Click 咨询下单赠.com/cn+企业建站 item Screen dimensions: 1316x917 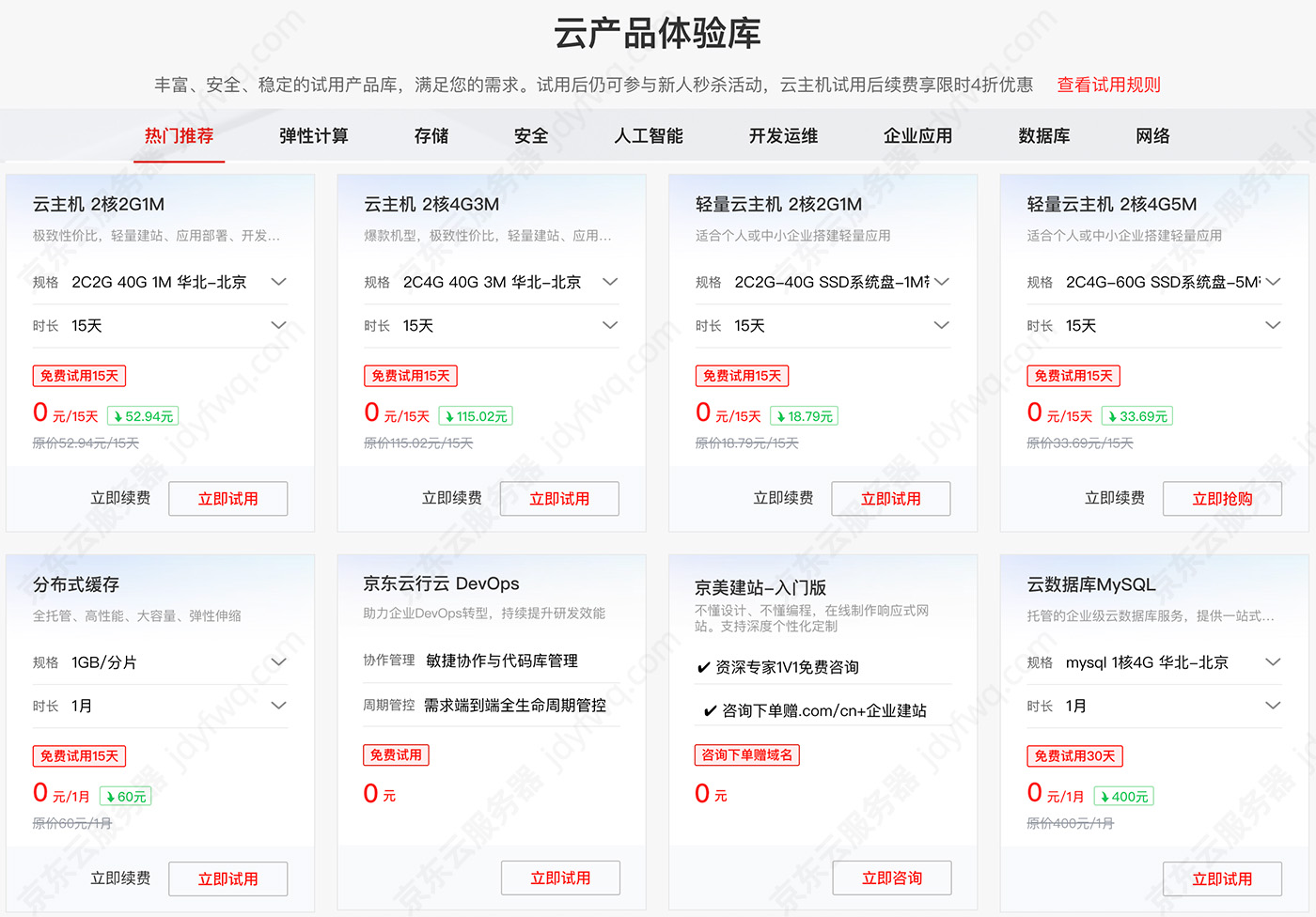pos(816,711)
